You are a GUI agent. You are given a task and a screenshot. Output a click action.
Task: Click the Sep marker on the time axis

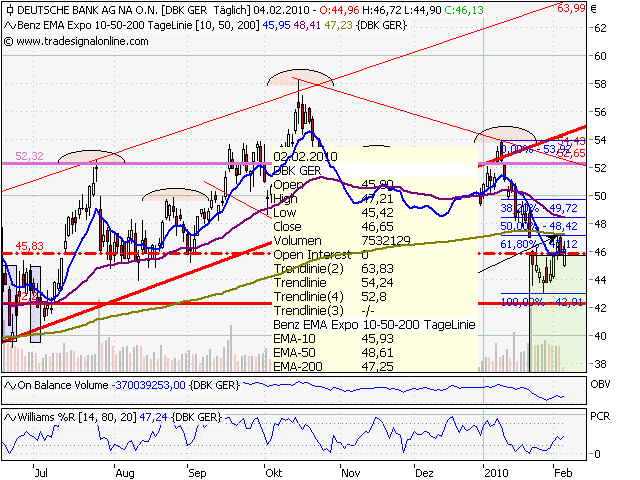197,473
